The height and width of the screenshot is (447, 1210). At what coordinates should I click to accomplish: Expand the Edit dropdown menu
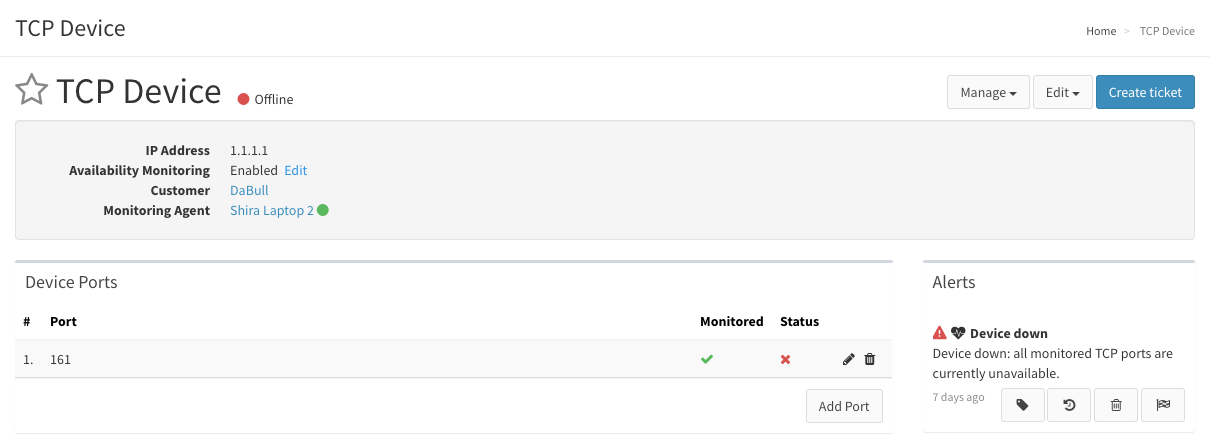[1062, 92]
